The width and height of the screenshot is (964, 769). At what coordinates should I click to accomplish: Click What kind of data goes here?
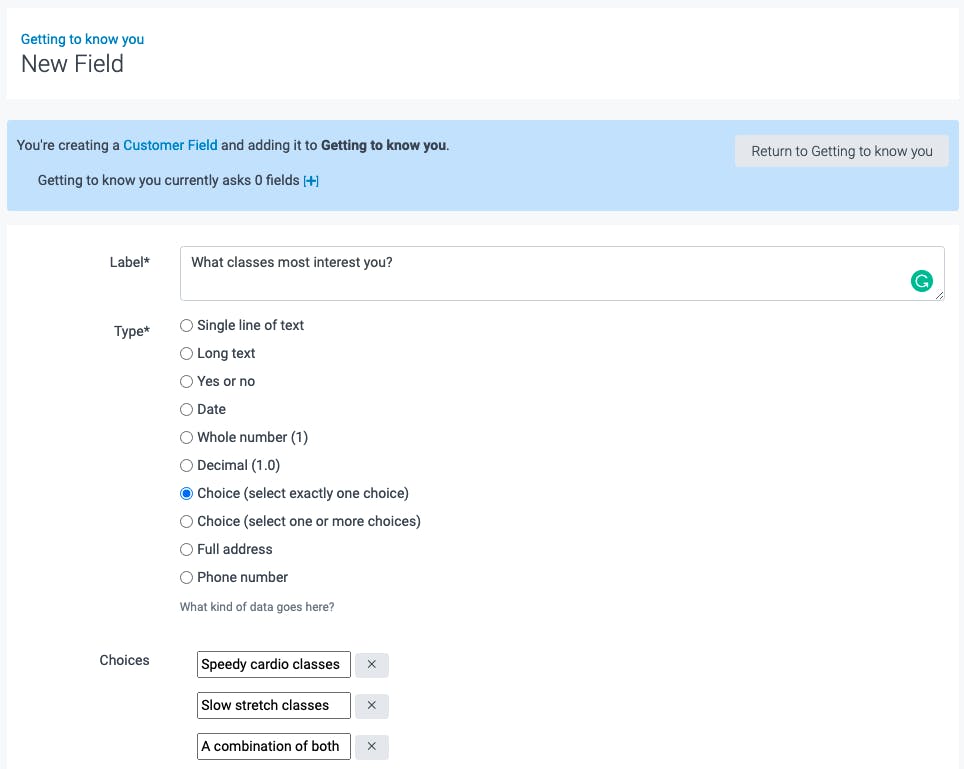[x=257, y=607]
